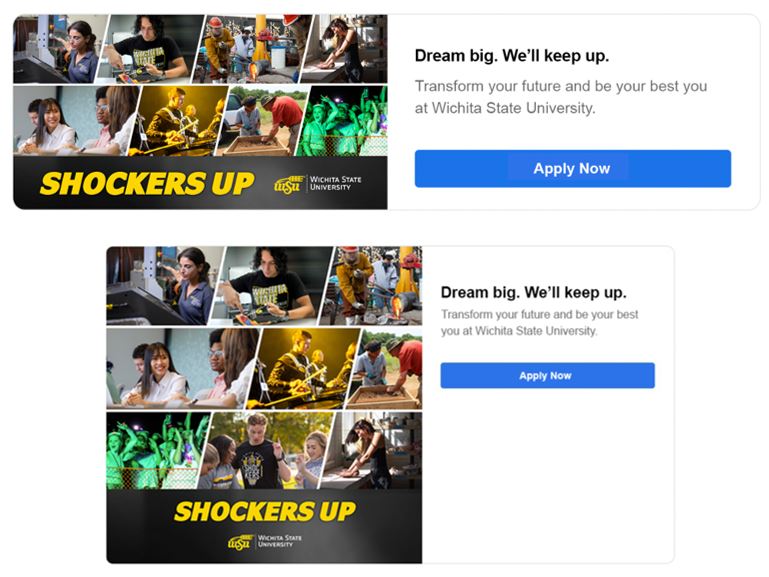Click Apply Now in the bottom ad
Viewport: 769px width, 577px height.
pos(547,376)
